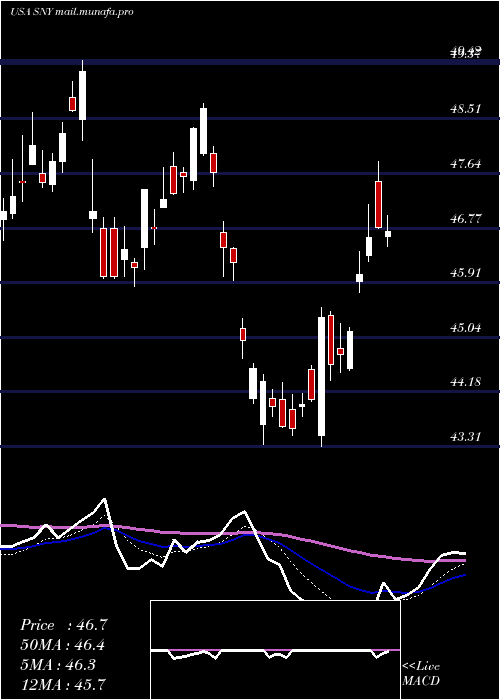The width and height of the screenshot is (500, 700).
Task: Click the 50MA : 46.4 readout
Action: point(63,645)
